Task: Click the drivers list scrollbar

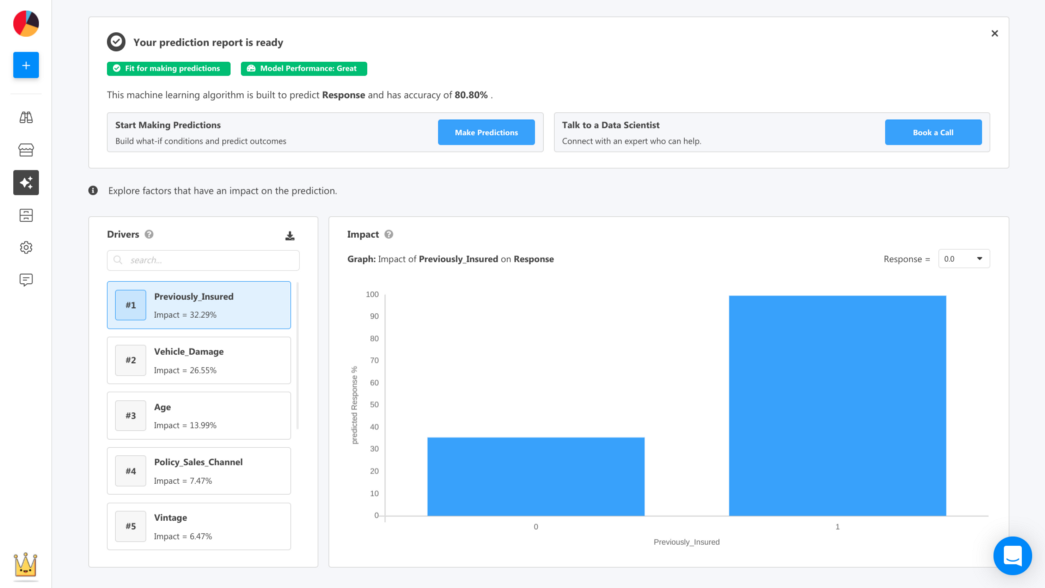Action: [x=297, y=357]
